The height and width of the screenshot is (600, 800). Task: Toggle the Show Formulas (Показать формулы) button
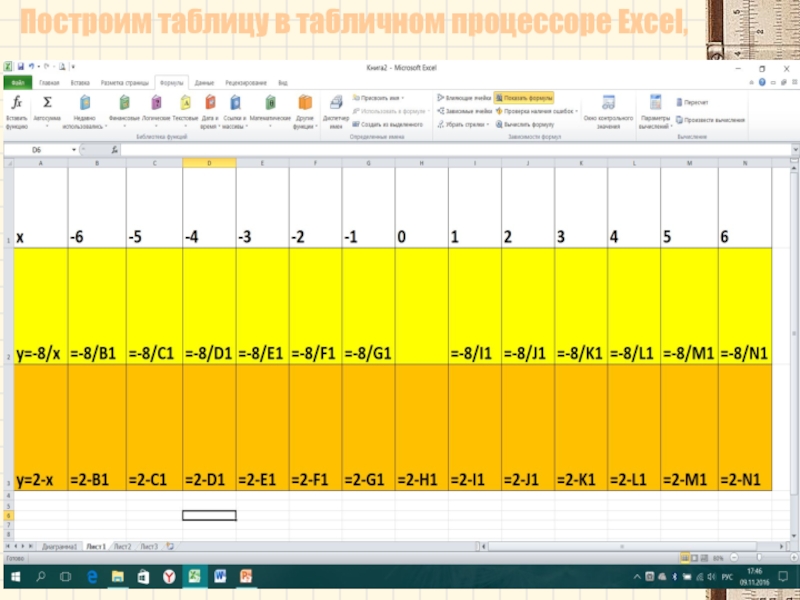click(x=524, y=98)
